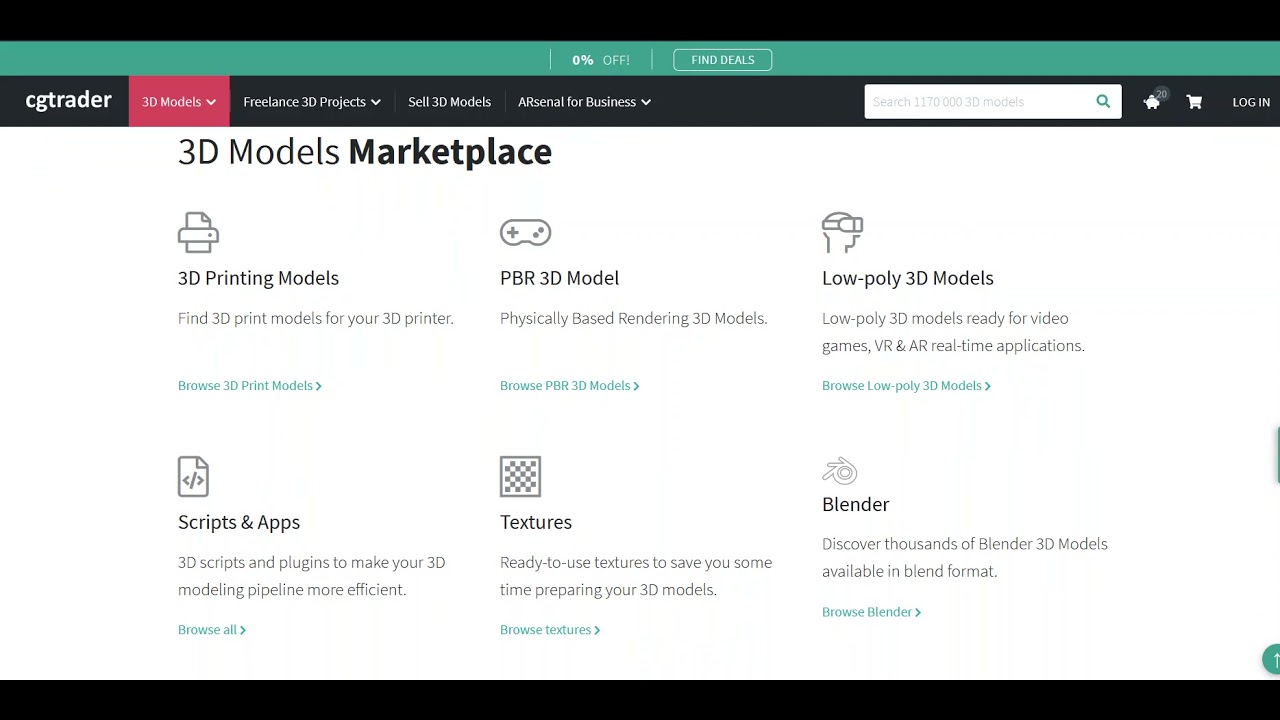Click the Scripts & Apps heading
The width and height of the screenshot is (1280, 720).
point(239,522)
